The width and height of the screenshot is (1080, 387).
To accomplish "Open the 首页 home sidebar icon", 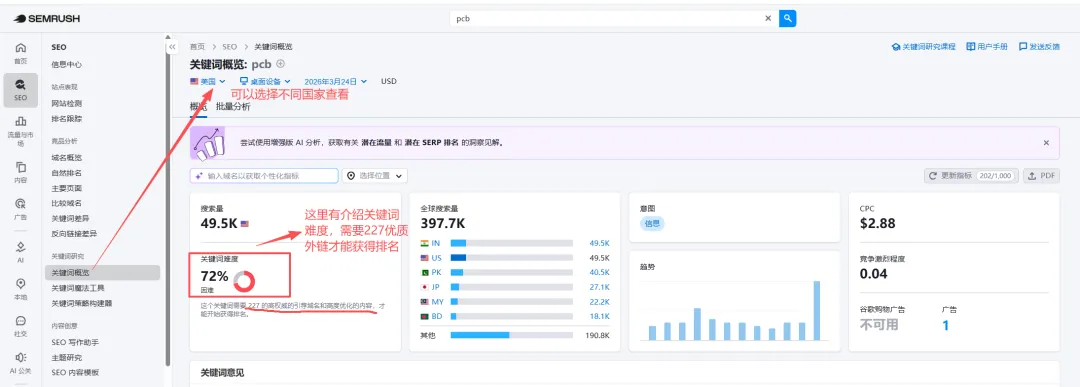I will [21, 52].
